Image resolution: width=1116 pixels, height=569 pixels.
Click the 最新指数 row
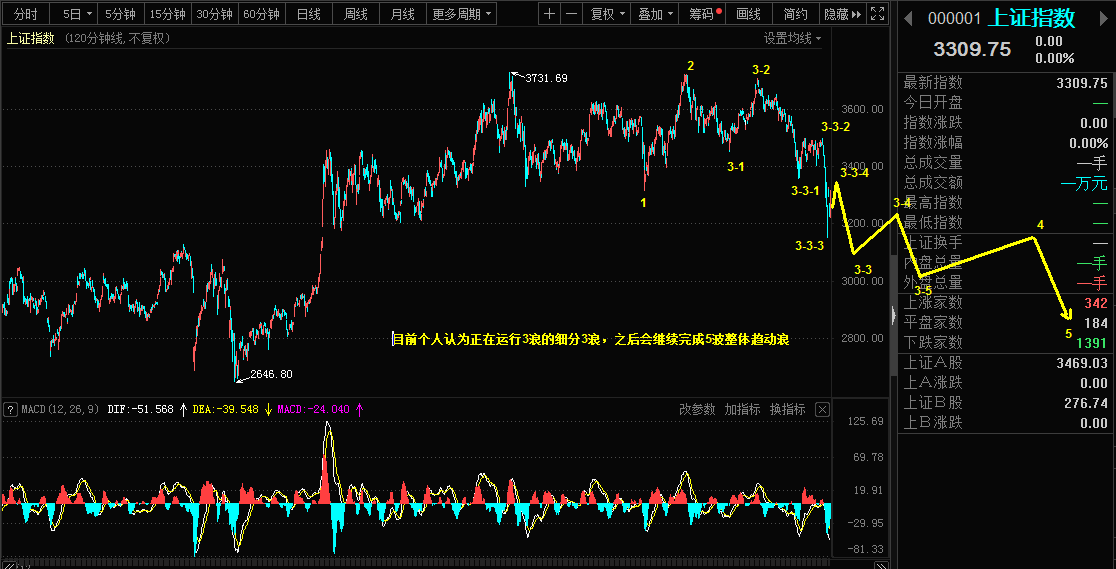click(x=1006, y=83)
